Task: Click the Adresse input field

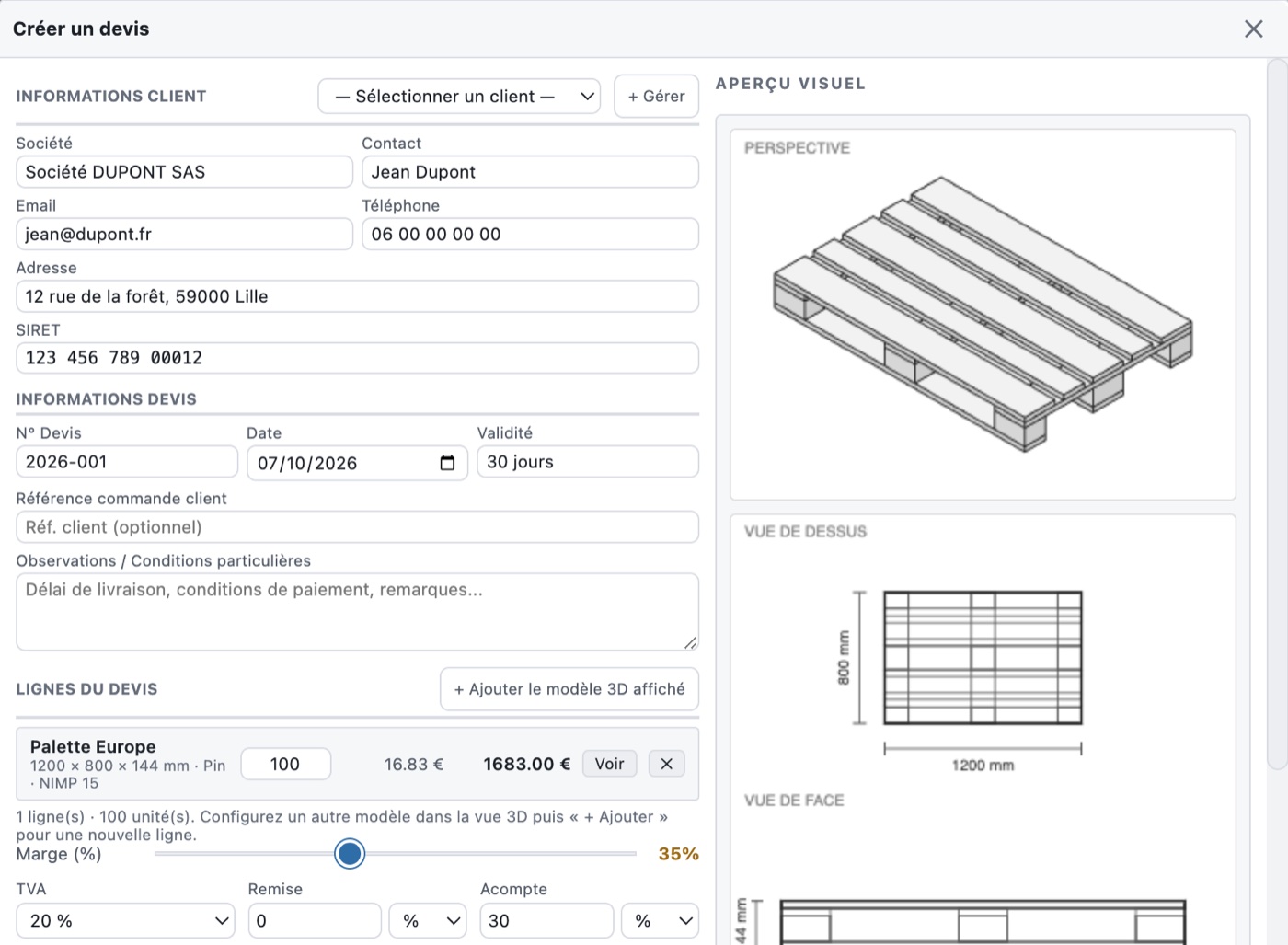Action: 358,296
